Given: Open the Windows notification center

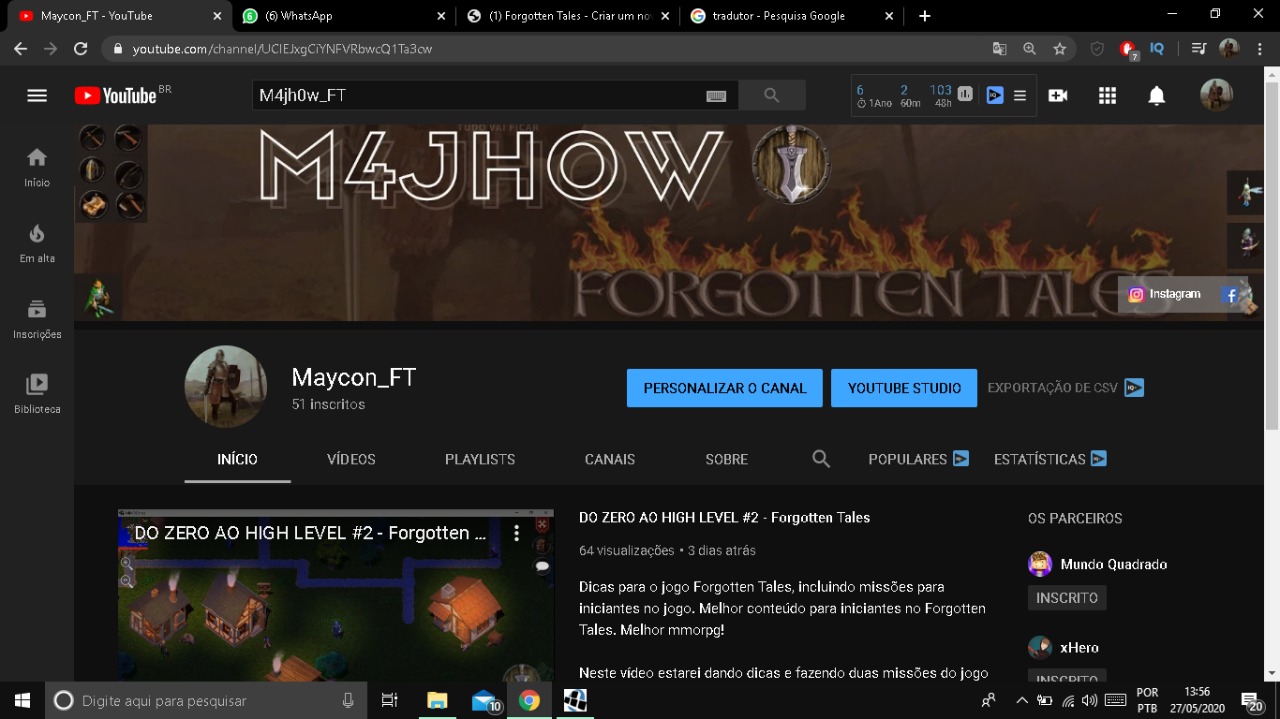Looking at the screenshot, I should point(1251,701).
